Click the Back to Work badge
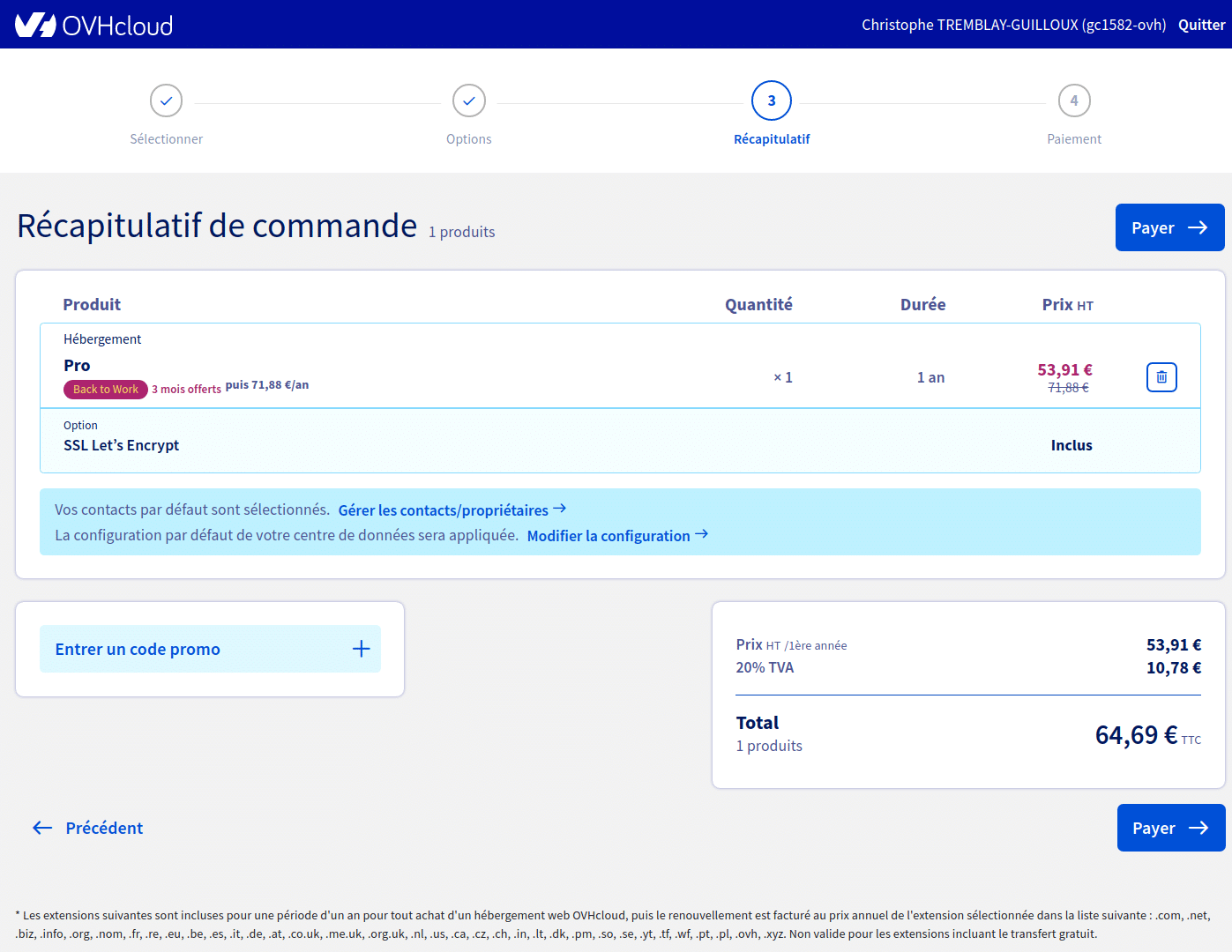1232x952 pixels. click(x=106, y=390)
